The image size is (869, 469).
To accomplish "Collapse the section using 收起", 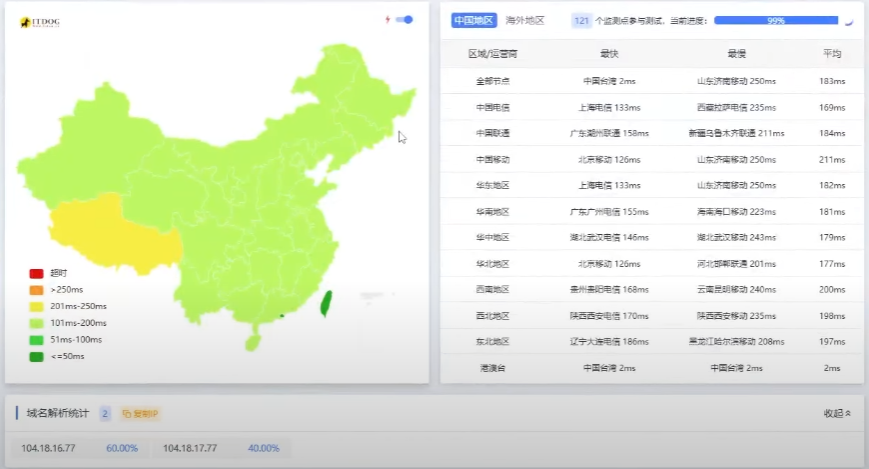I will (x=837, y=413).
